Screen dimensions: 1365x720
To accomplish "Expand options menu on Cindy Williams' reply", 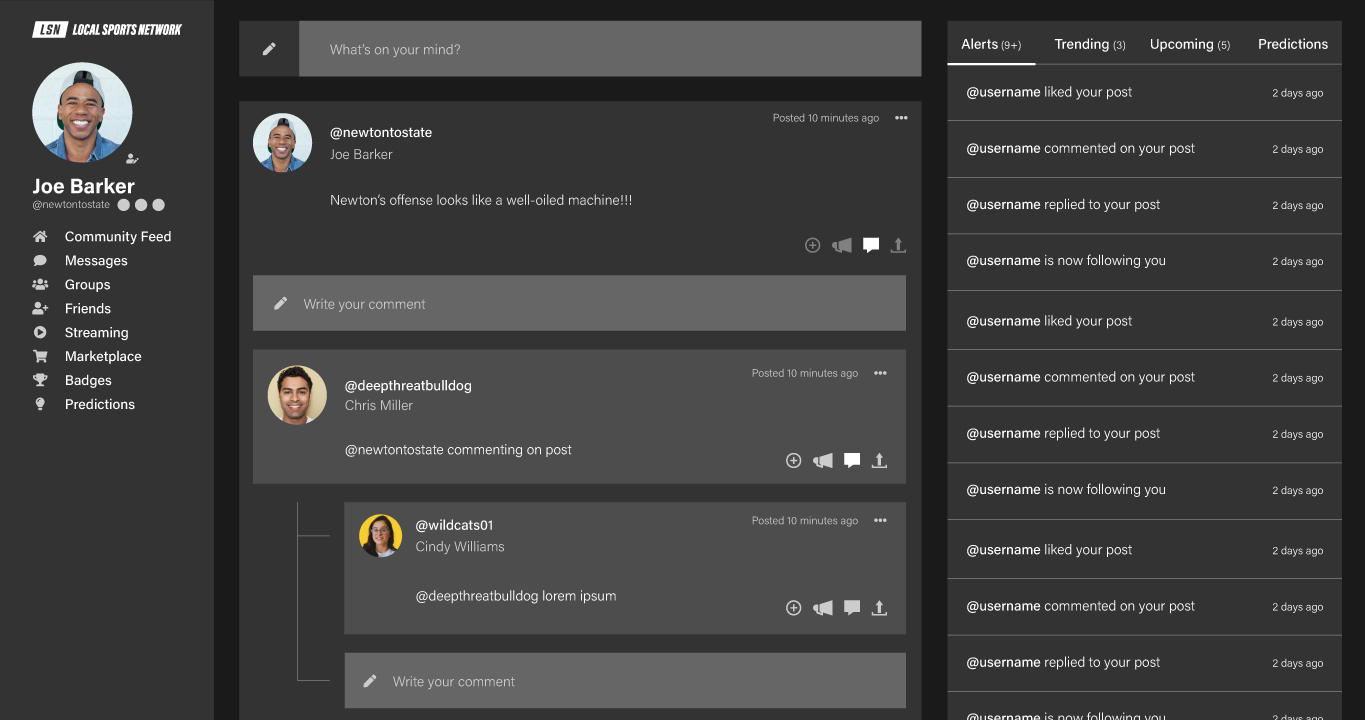I will [x=880, y=520].
